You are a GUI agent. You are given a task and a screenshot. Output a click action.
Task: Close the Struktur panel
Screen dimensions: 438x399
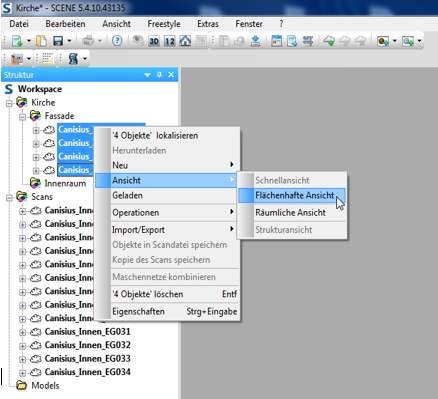tap(171, 75)
